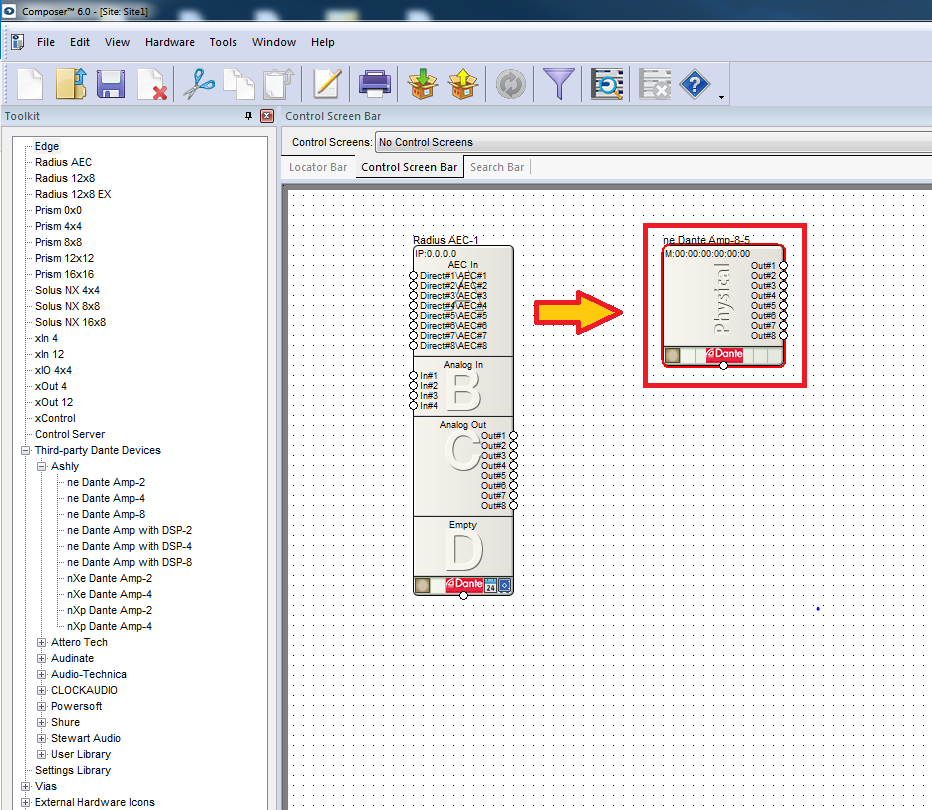Click the blue Help question mark icon
The height and width of the screenshot is (810, 932).
pyautogui.click(x=695, y=84)
